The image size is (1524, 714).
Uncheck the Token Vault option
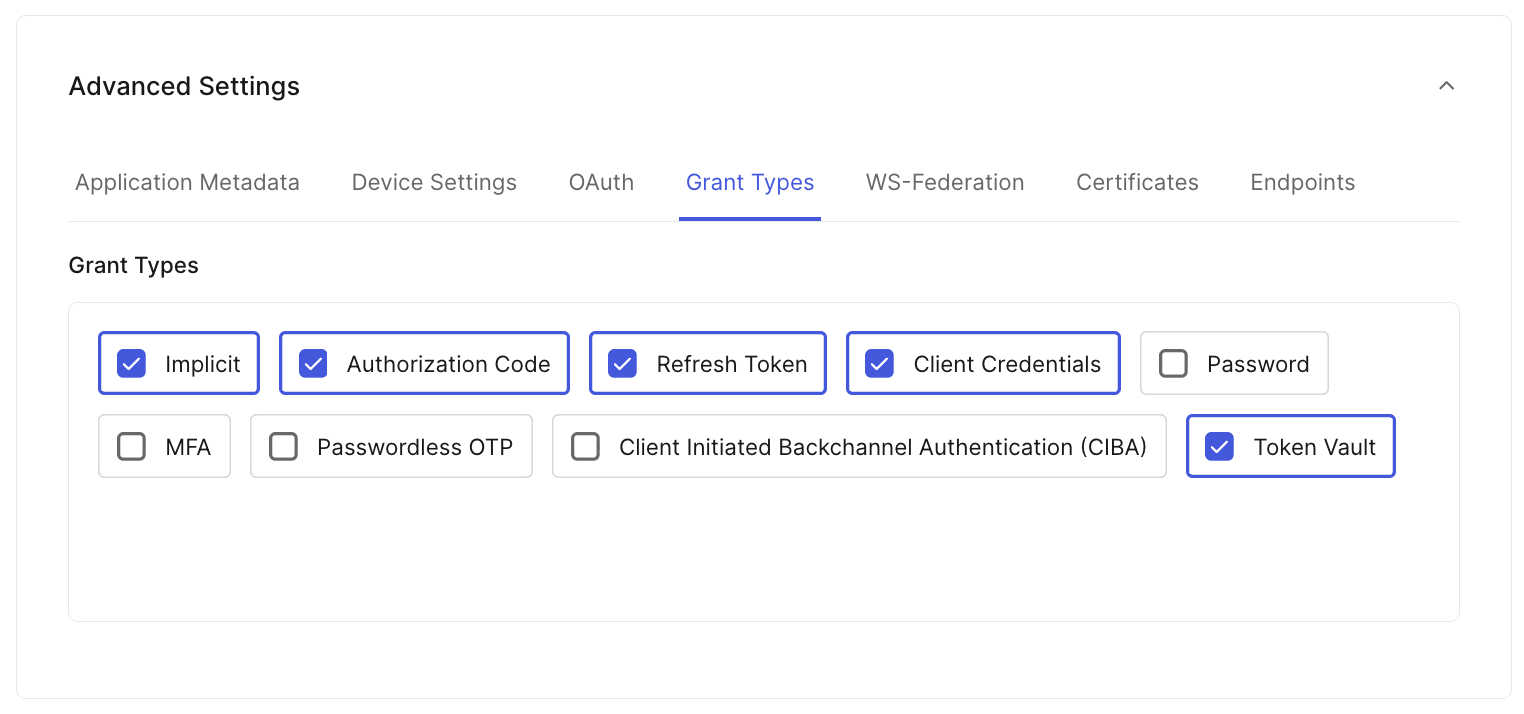[x=1218, y=446]
